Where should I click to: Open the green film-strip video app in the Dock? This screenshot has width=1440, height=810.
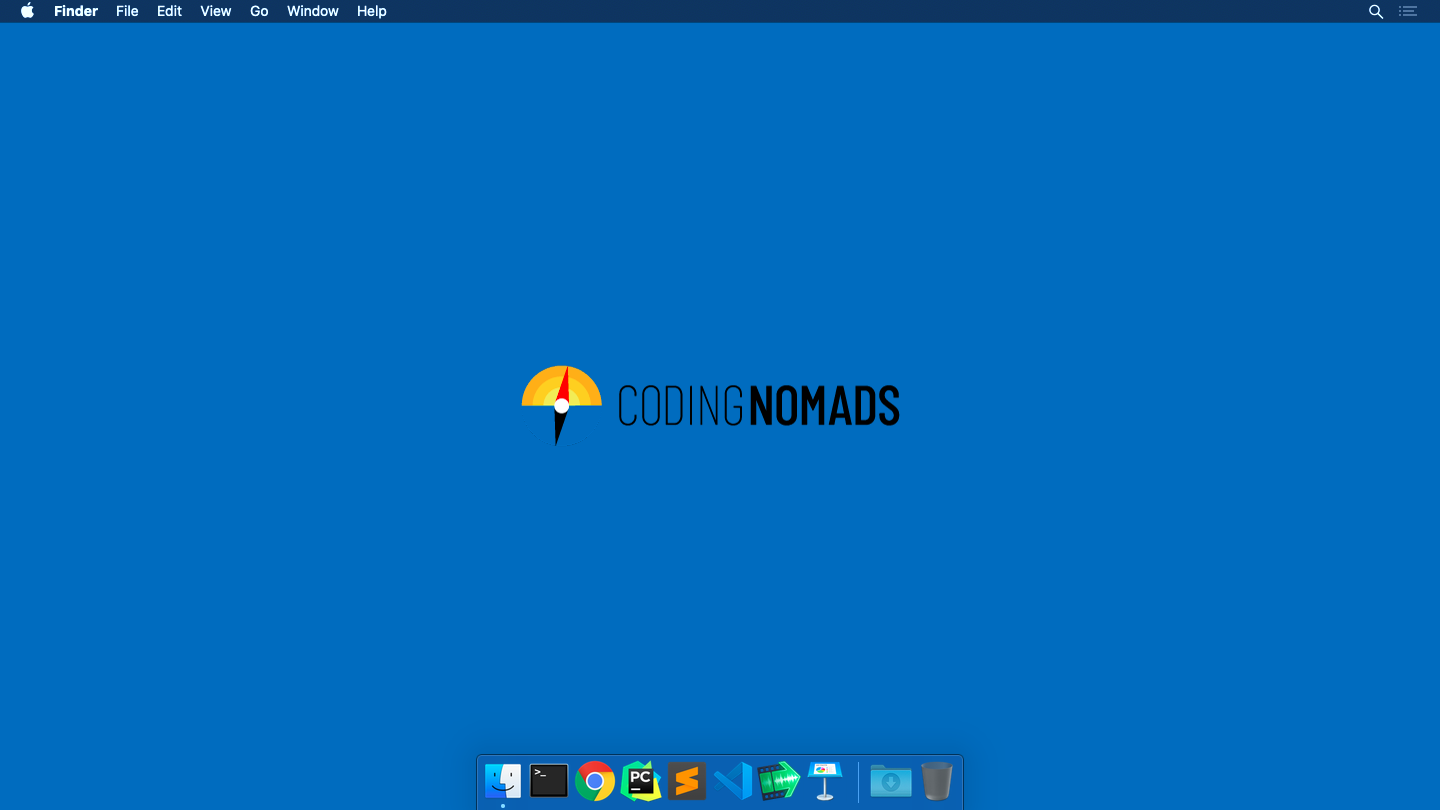779,781
